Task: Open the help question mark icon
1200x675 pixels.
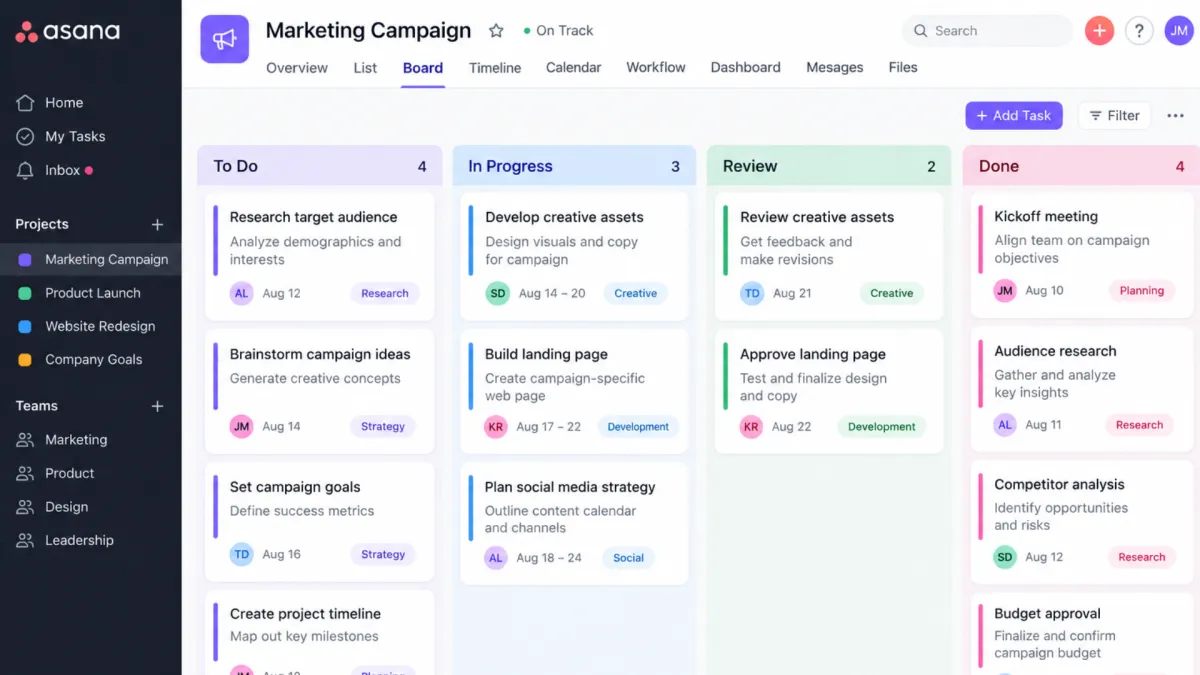Action: click(x=1139, y=31)
